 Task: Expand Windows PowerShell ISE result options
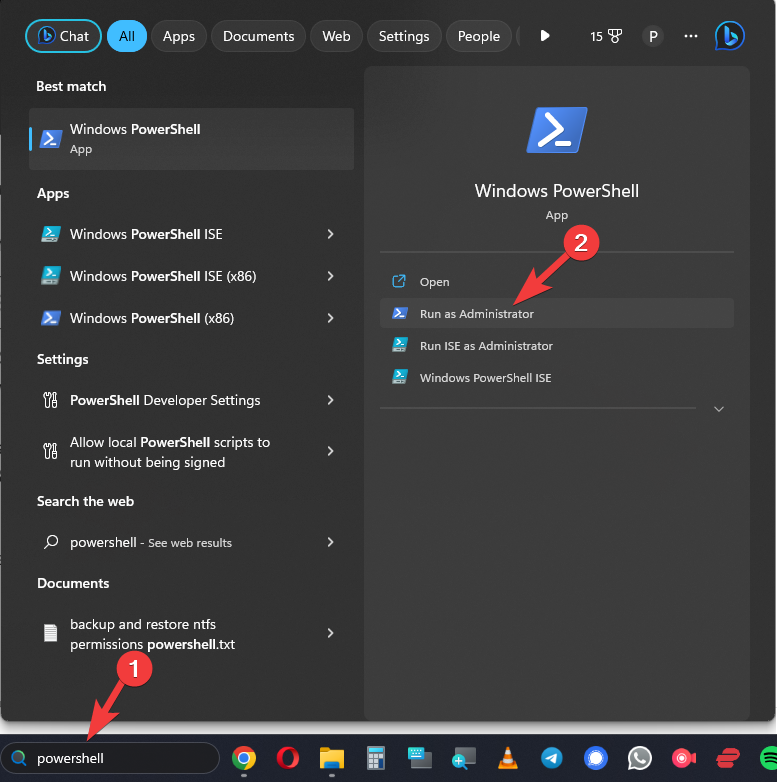(x=330, y=234)
